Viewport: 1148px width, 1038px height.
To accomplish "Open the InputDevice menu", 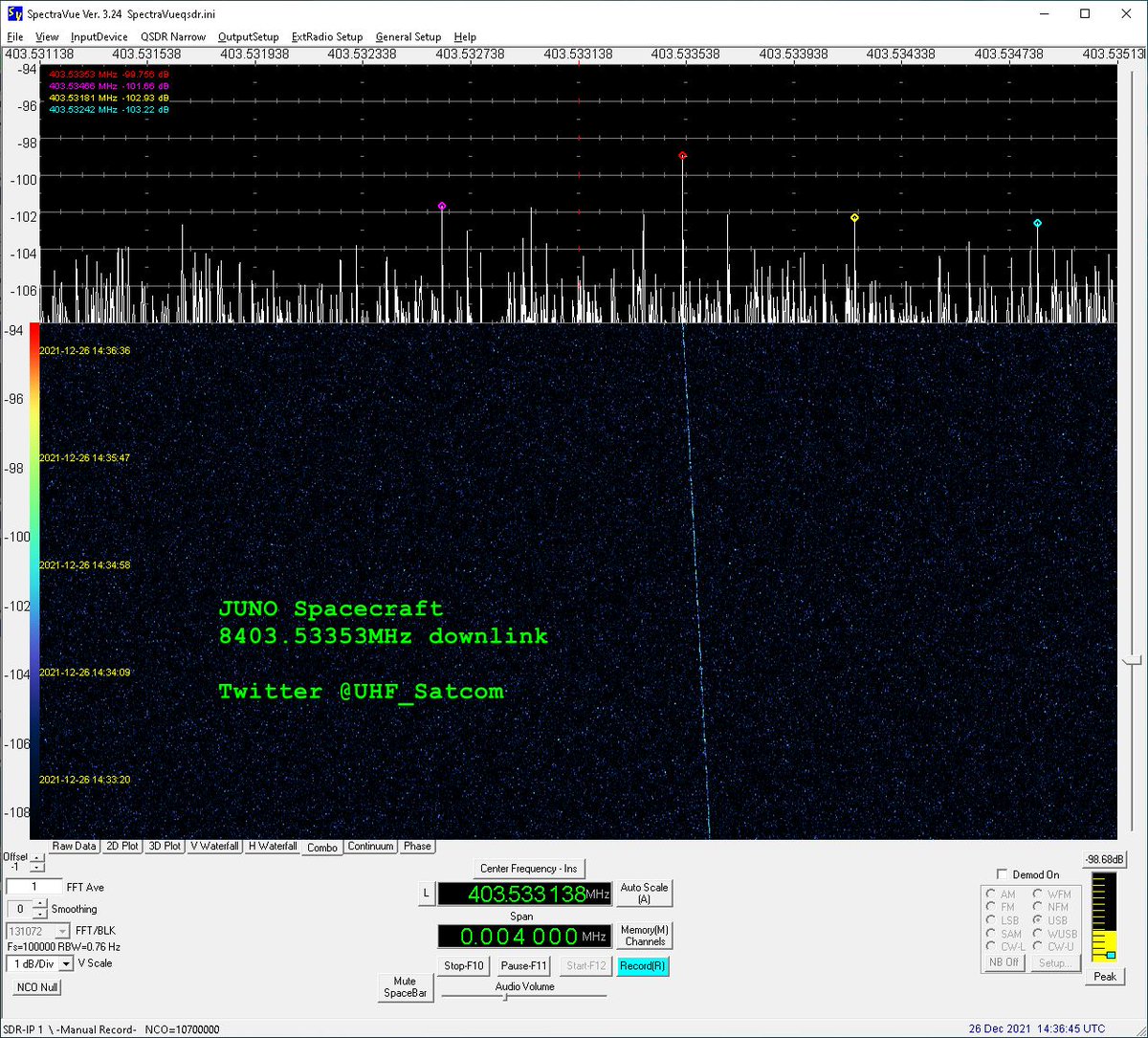I will pos(99,37).
